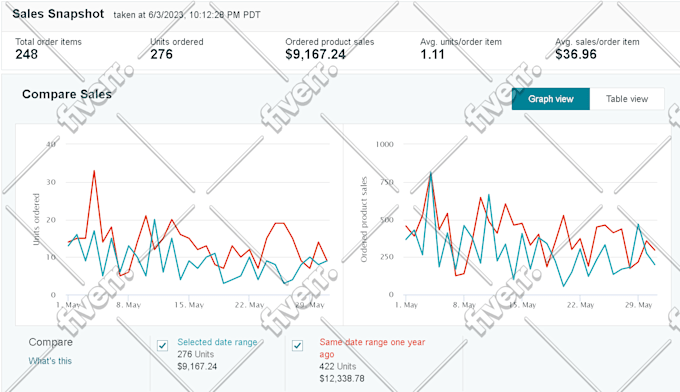This screenshot has width=680, height=392.
Task: Click Avg. sales/order item value $36.96
Action: (576, 54)
